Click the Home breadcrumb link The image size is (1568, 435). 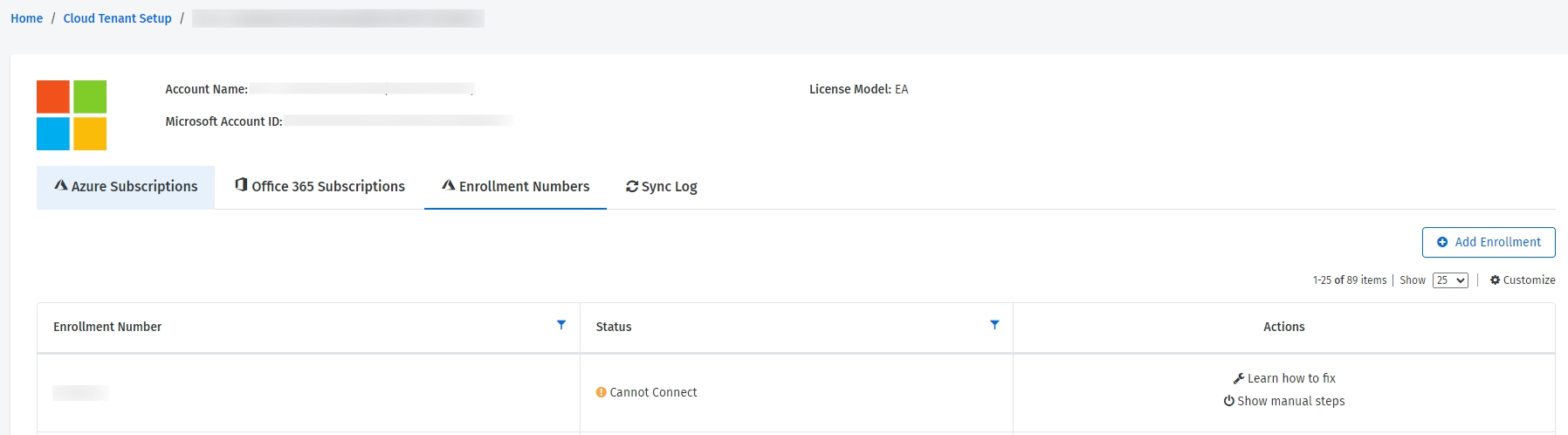26,18
